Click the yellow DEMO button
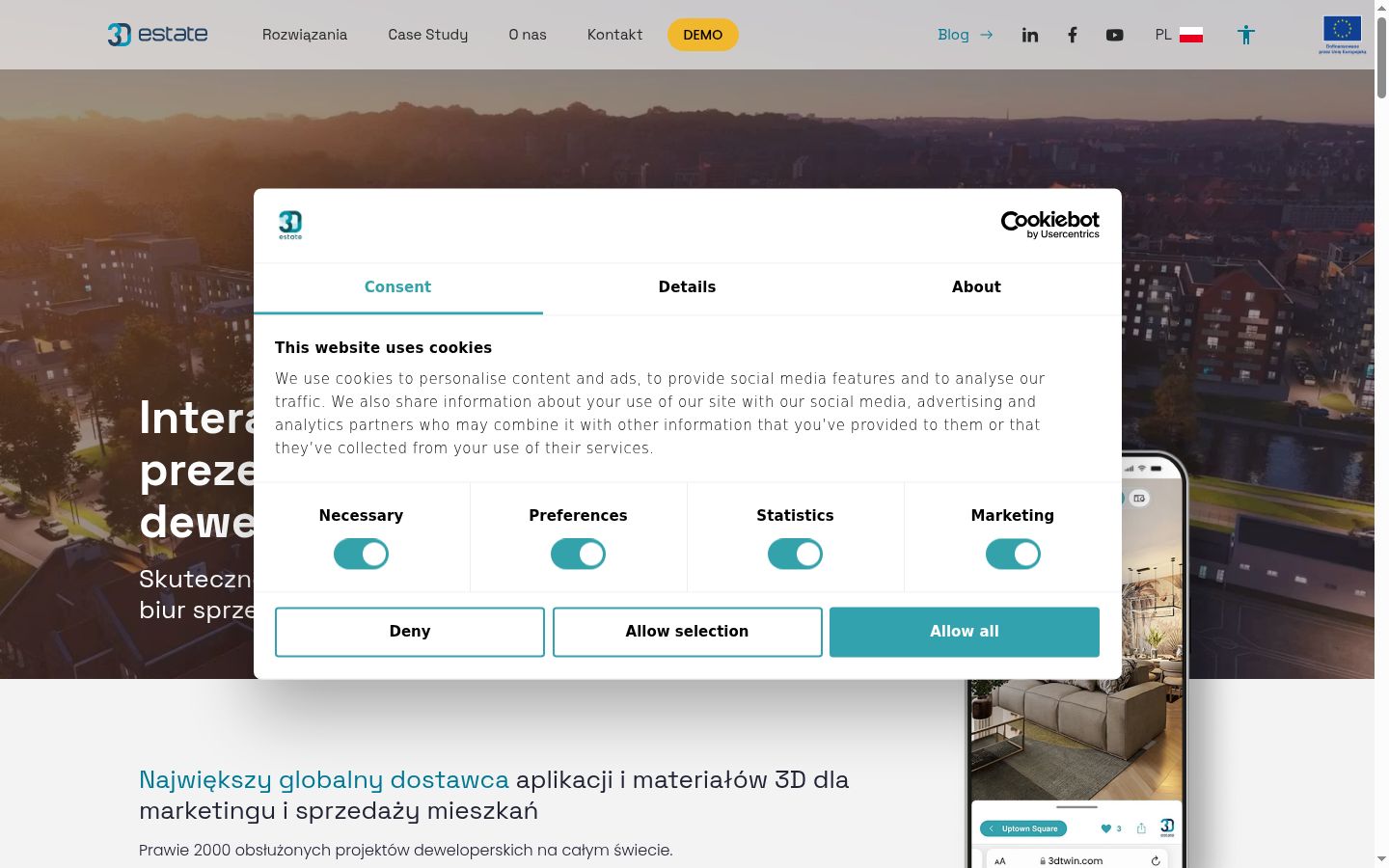Viewport: 1389px width, 868px height. click(x=702, y=35)
